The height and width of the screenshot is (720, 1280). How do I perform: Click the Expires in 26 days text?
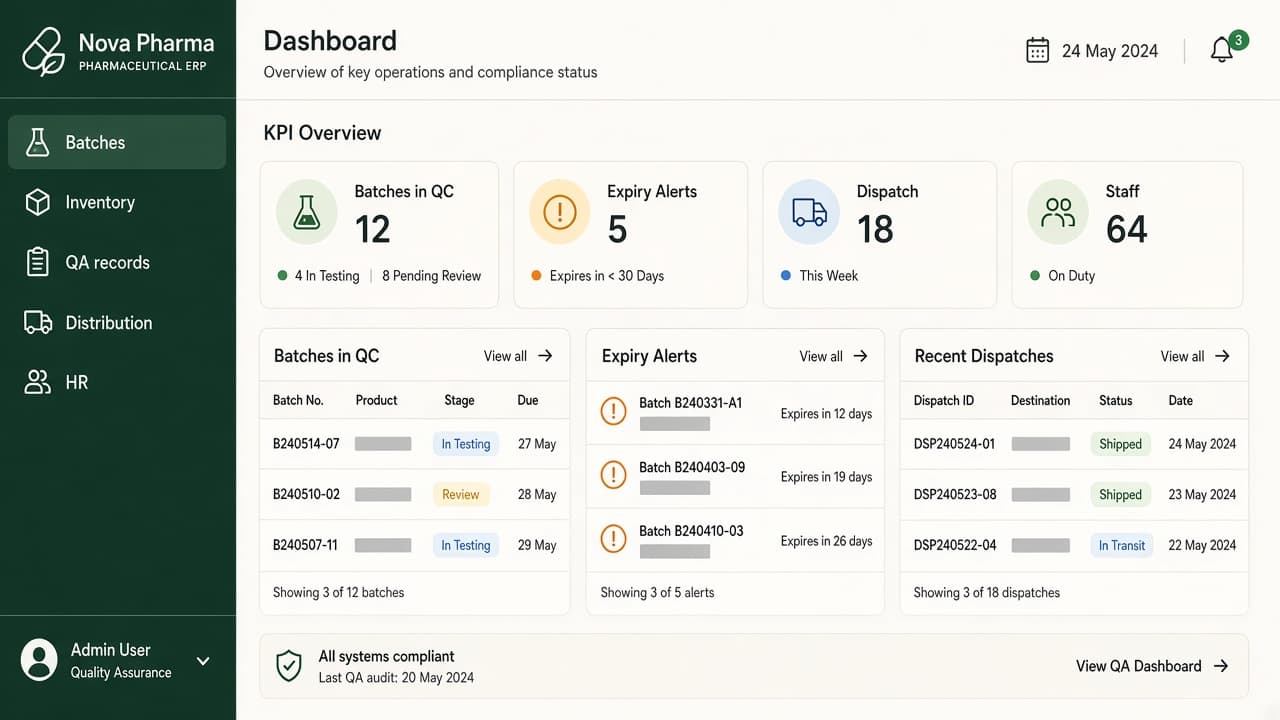click(x=826, y=541)
